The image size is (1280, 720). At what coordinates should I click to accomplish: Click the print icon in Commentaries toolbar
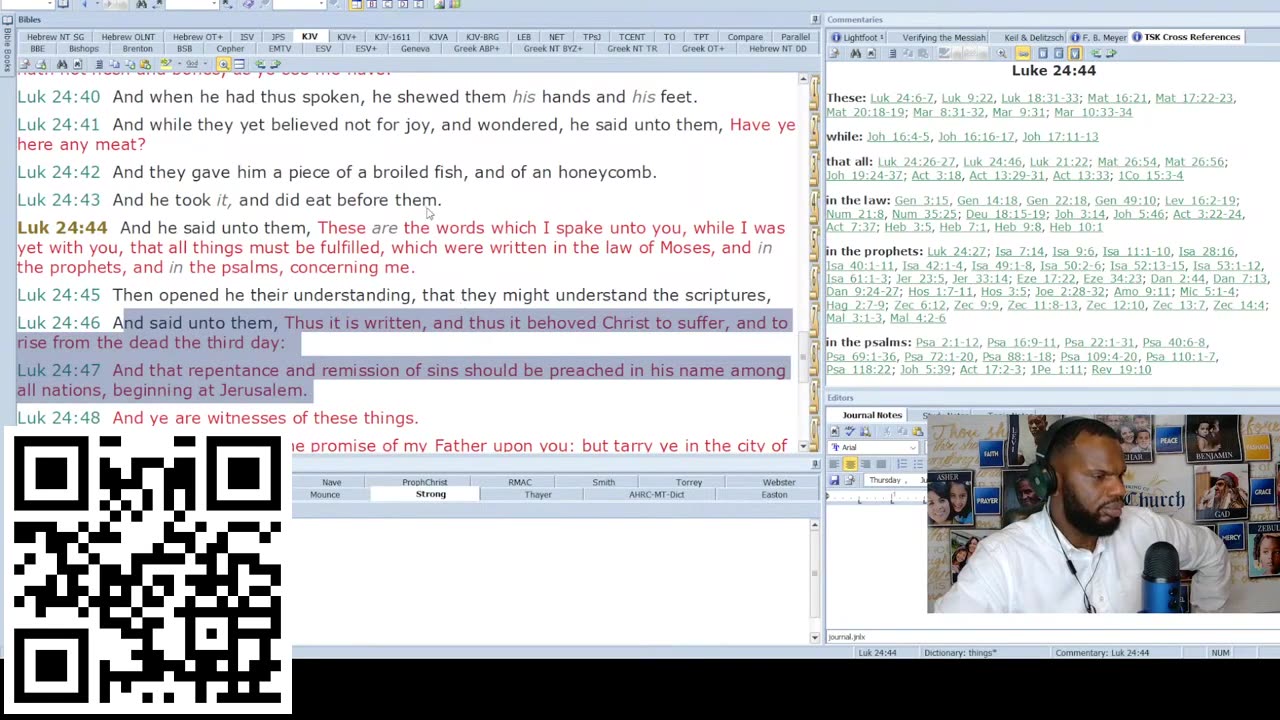point(834,53)
